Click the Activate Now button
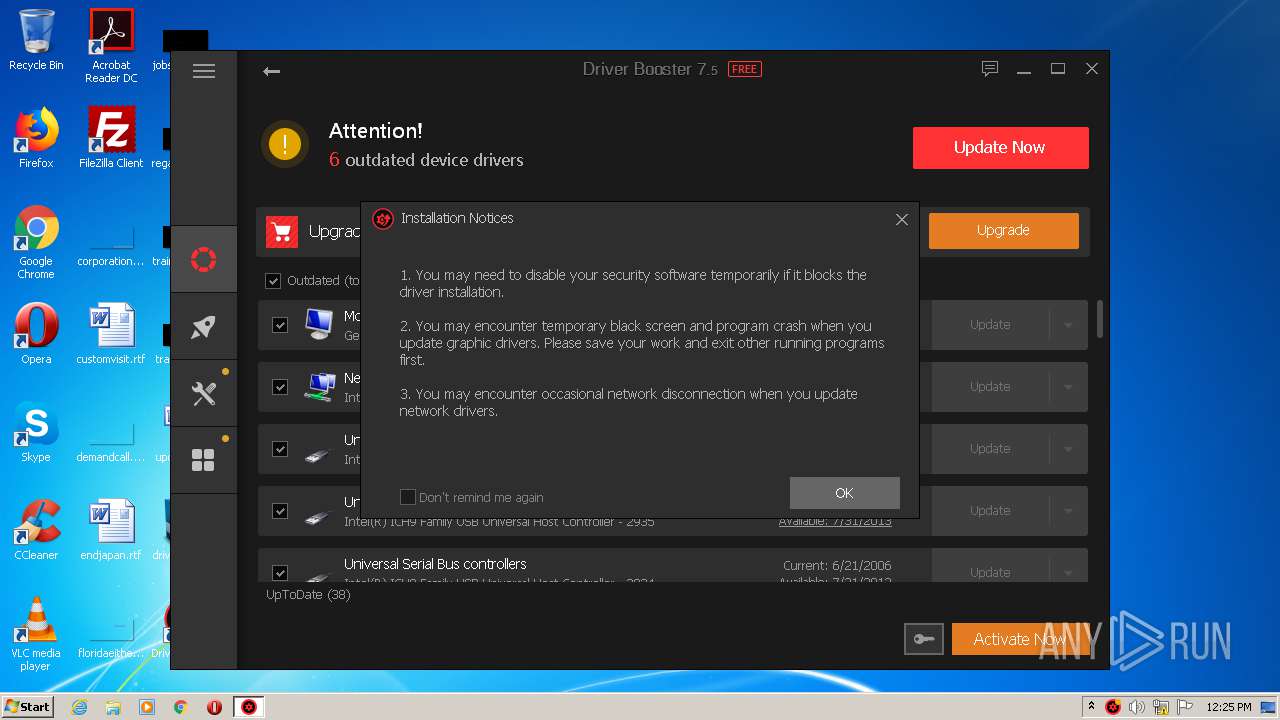The height and width of the screenshot is (720, 1280). coord(1020,639)
